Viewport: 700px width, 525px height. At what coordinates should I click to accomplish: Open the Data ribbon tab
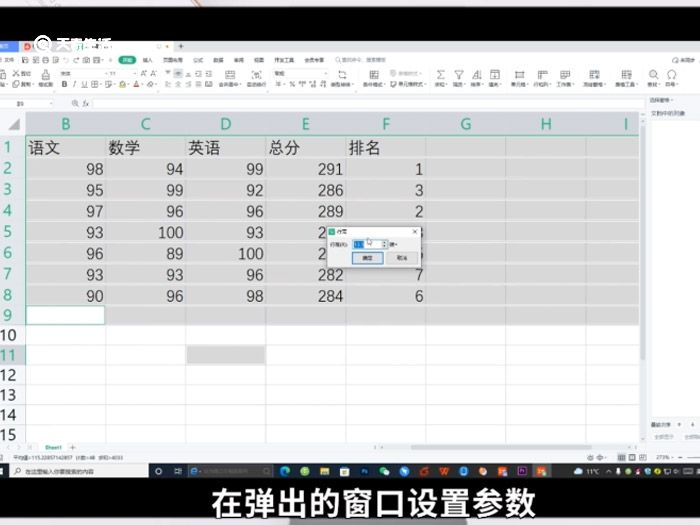[218, 60]
